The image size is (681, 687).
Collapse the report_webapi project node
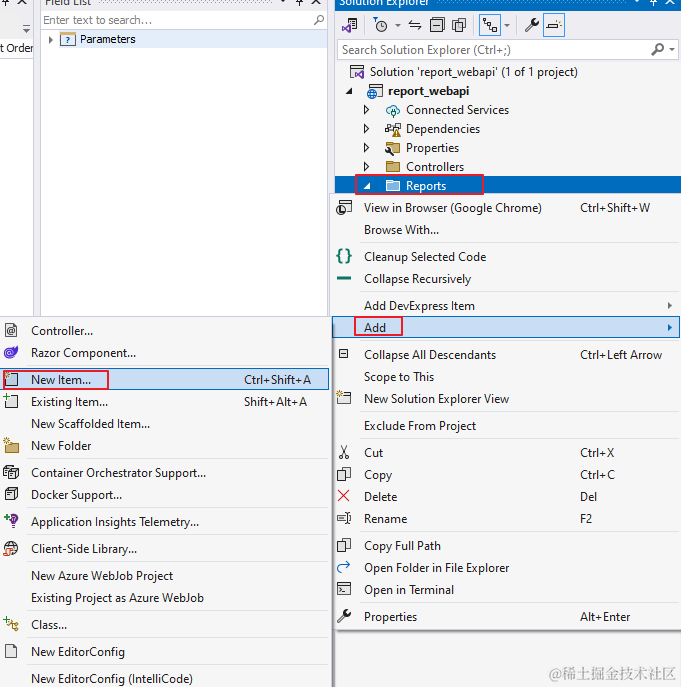point(349,91)
